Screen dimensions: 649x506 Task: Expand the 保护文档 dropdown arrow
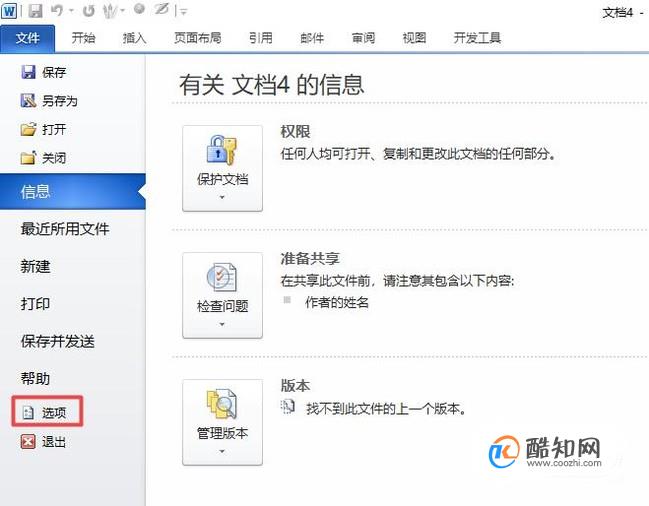(x=222, y=197)
